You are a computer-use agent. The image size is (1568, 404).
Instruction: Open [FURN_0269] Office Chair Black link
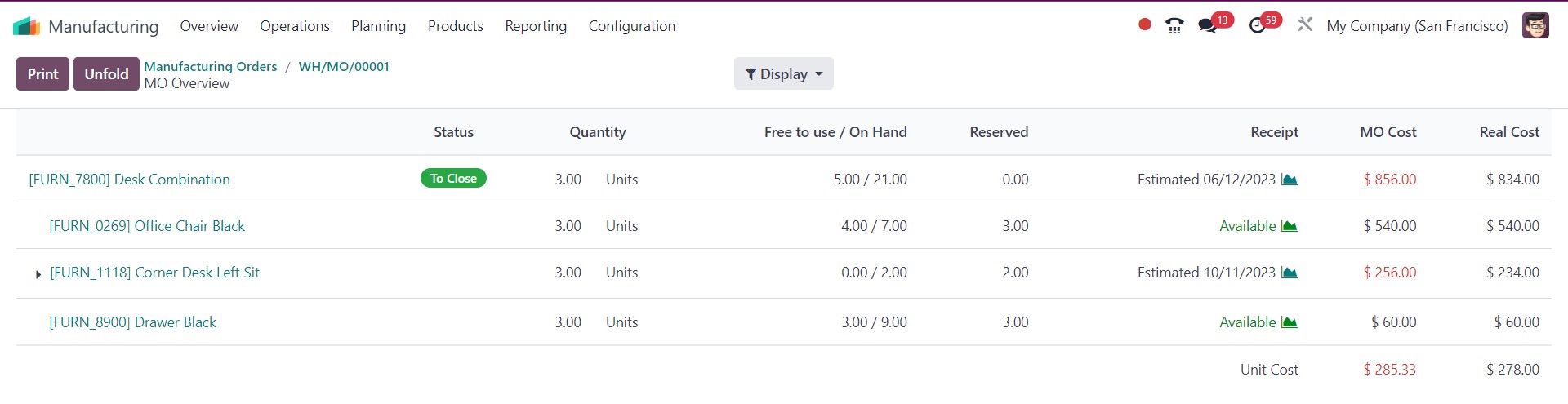click(147, 226)
